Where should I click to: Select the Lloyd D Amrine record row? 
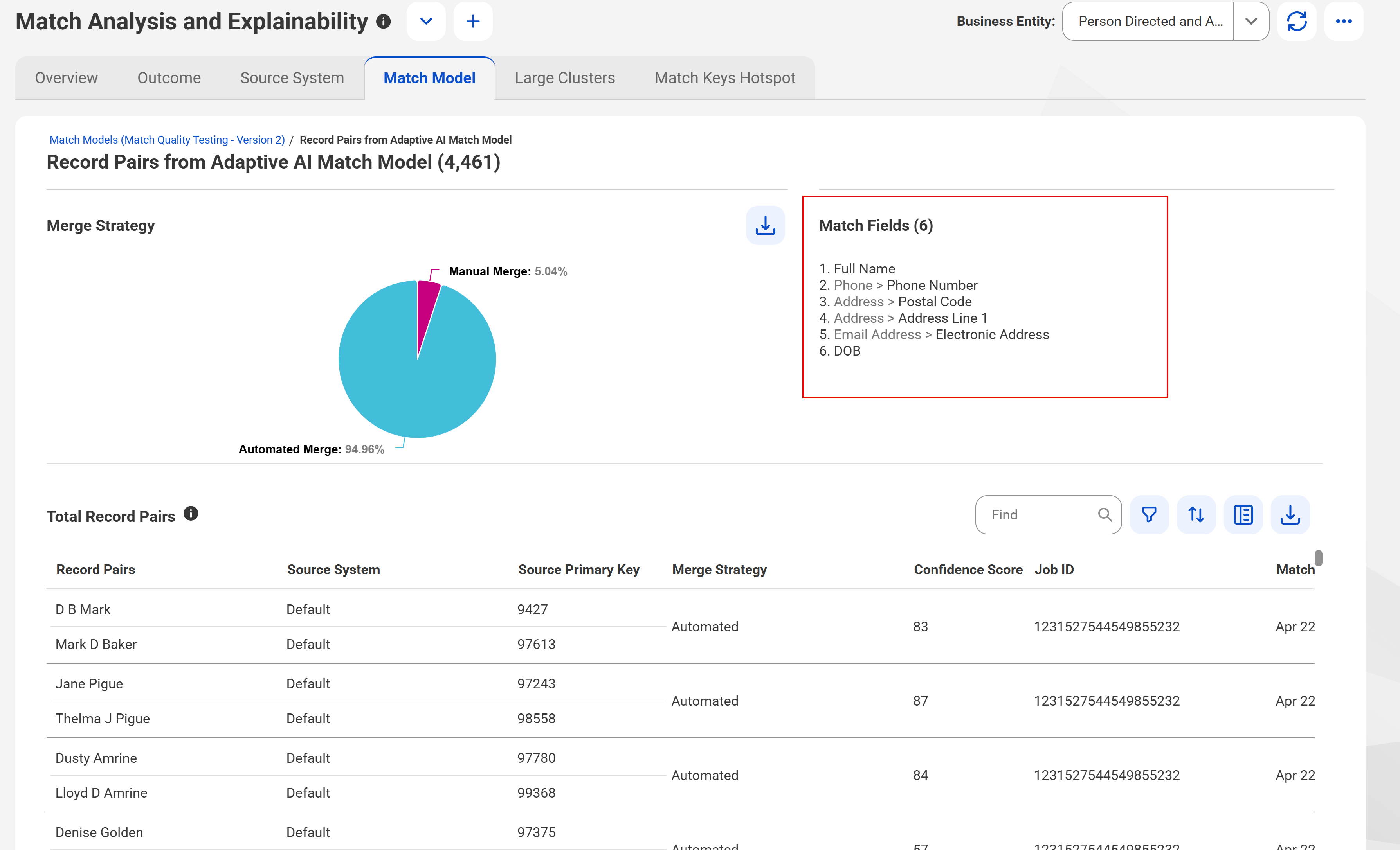[x=358, y=793]
